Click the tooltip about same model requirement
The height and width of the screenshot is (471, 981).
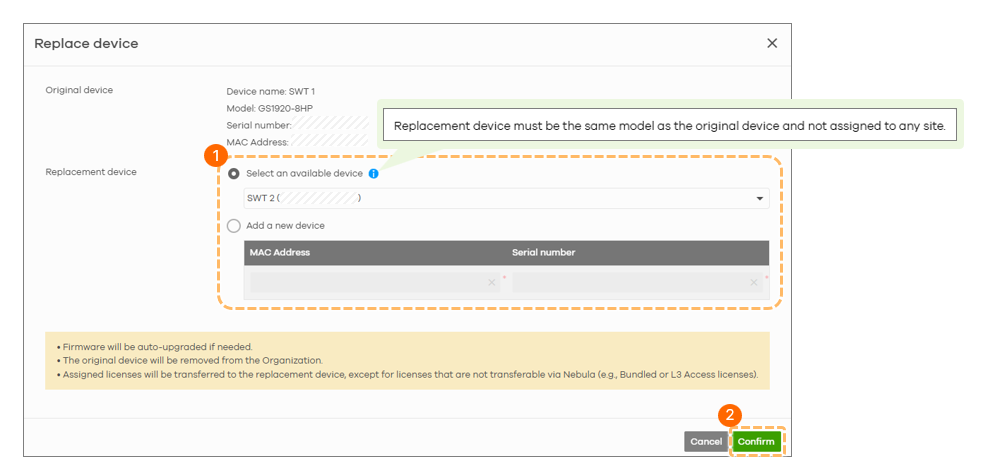[x=669, y=126]
